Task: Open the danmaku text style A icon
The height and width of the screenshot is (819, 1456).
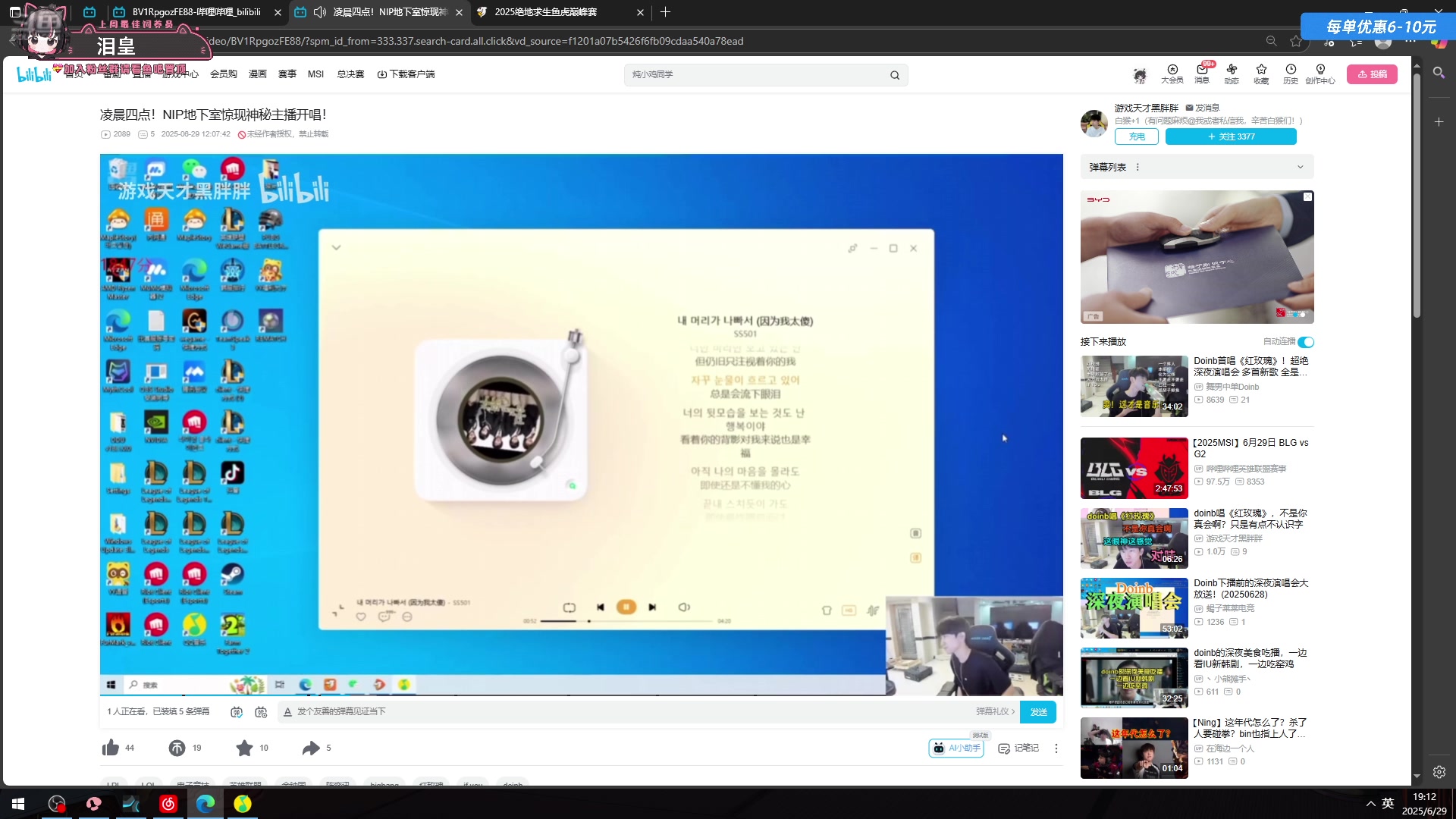Action: tap(287, 711)
